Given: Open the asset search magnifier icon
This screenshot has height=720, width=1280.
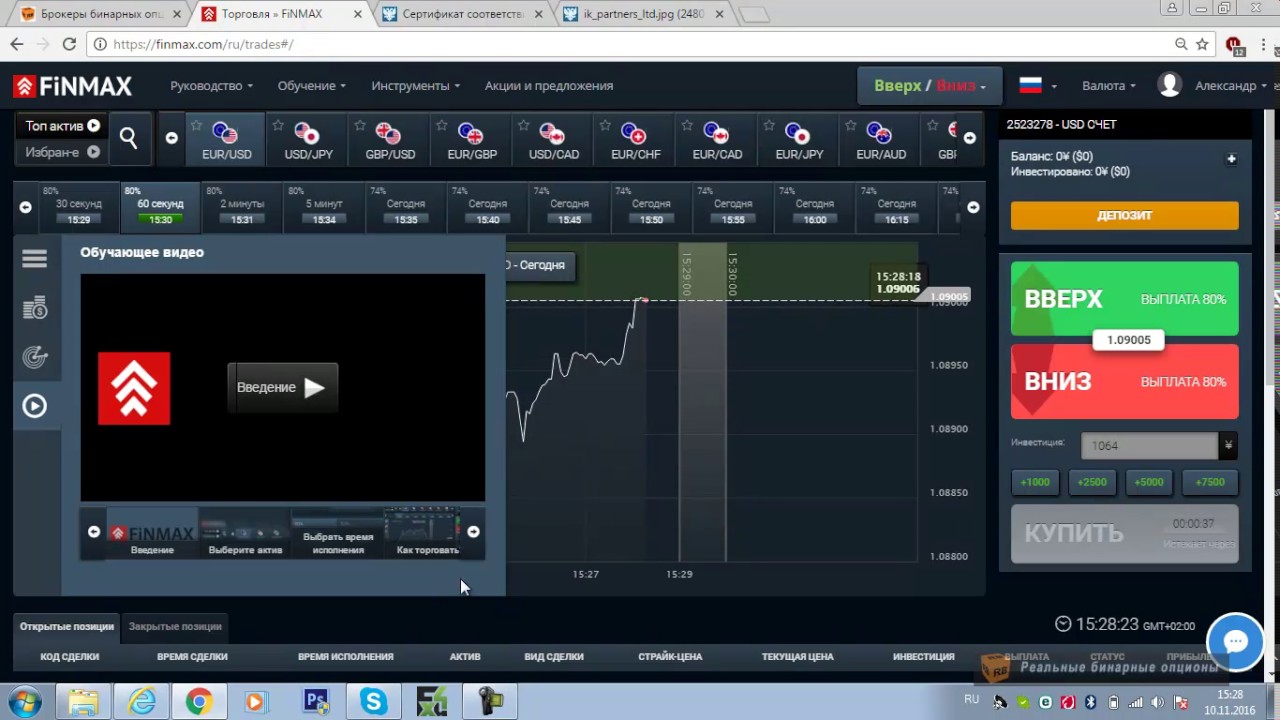Looking at the screenshot, I should point(128,138).
